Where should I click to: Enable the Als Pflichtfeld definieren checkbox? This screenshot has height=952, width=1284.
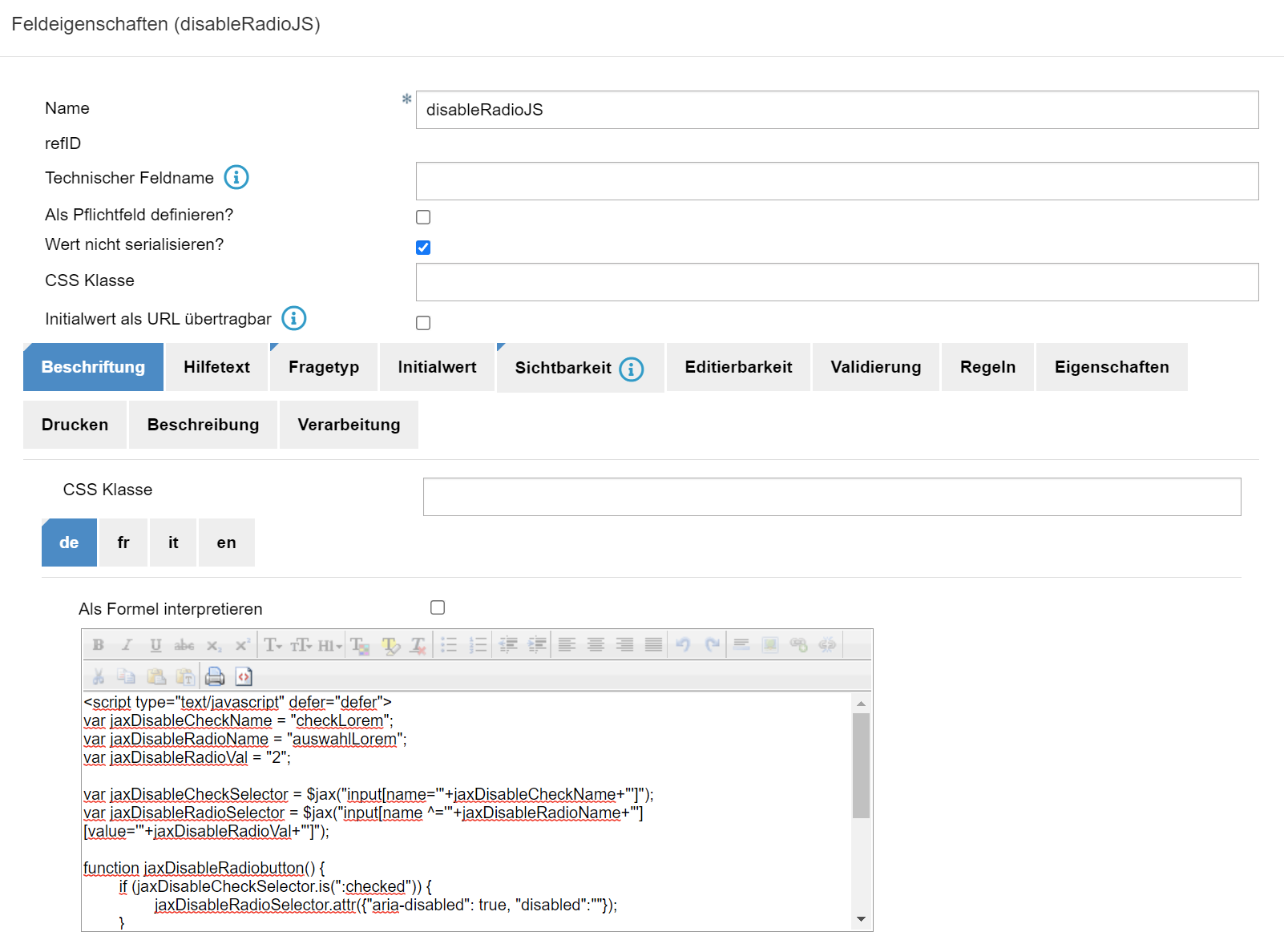pos(423,217)
